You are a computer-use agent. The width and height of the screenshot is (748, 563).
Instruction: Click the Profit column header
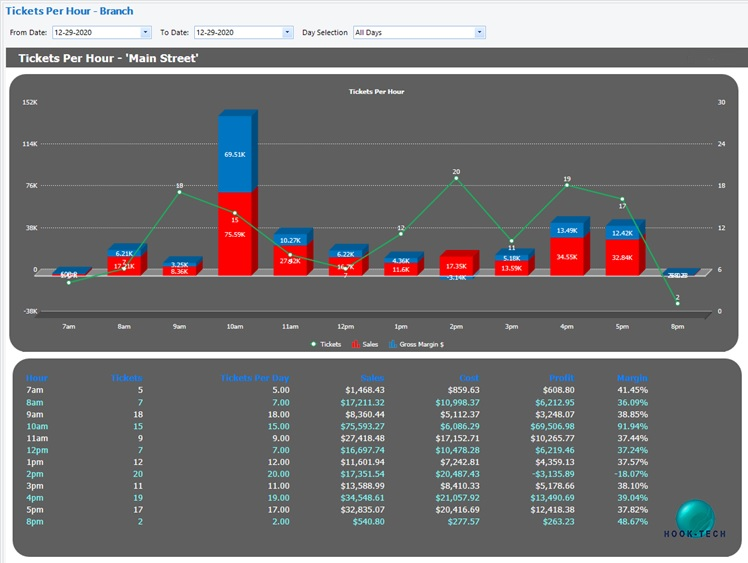[561, 378]
